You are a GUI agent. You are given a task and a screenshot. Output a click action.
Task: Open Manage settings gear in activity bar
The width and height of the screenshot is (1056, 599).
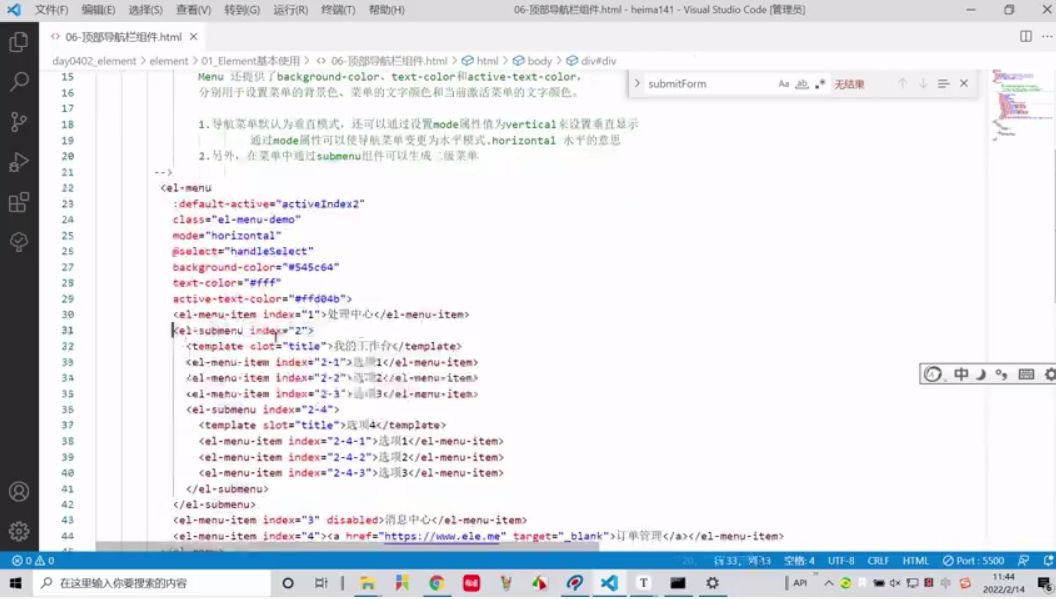(19, 532)
